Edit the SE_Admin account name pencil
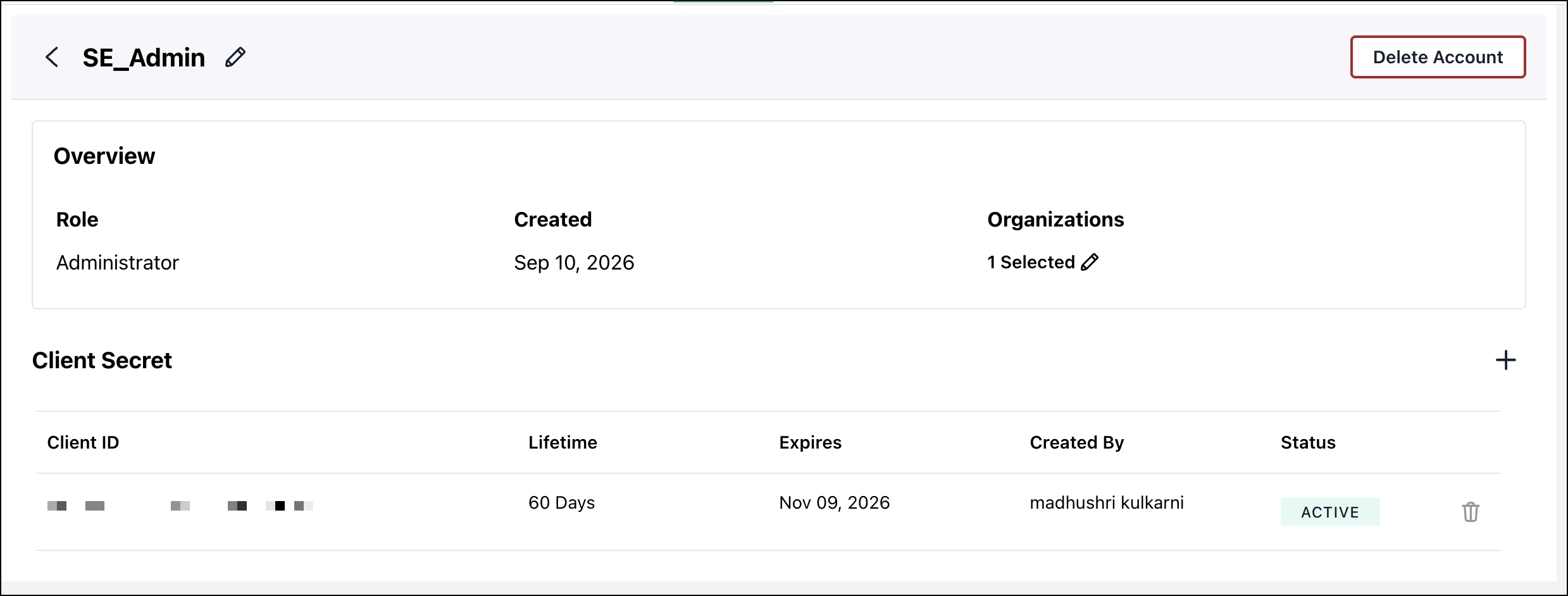 point(235,57)
